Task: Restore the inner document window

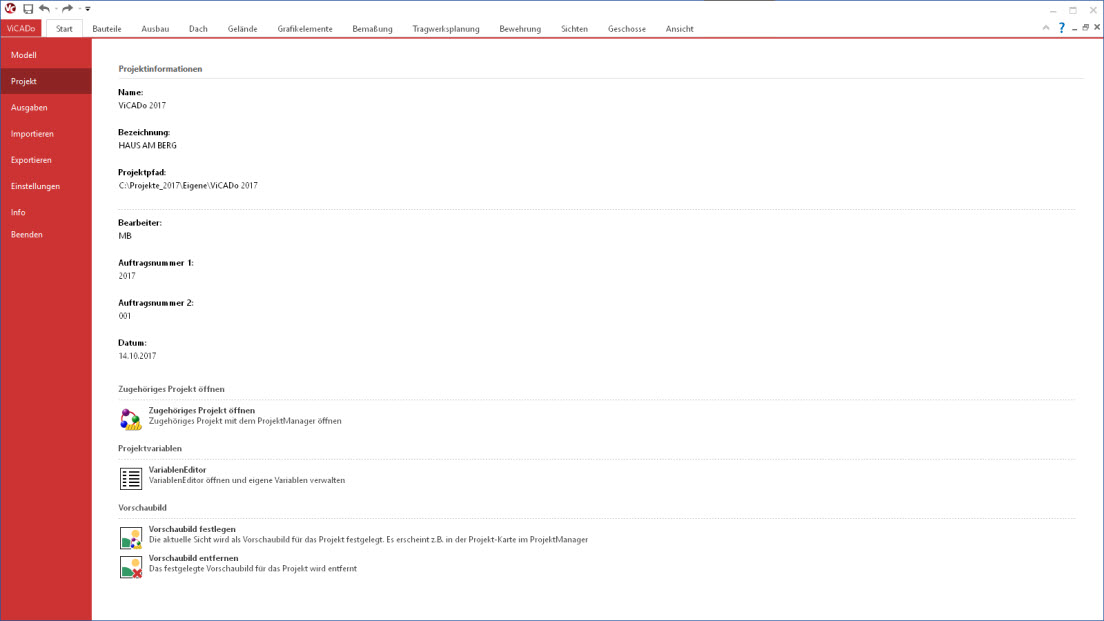Action: [1086, 28]
